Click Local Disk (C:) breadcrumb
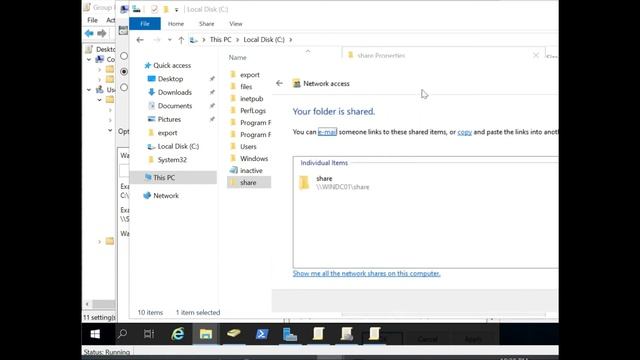 (x=264, y=40)
